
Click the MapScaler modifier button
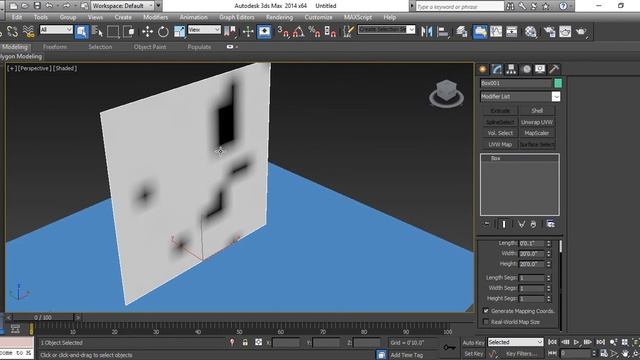coord(537,133)
